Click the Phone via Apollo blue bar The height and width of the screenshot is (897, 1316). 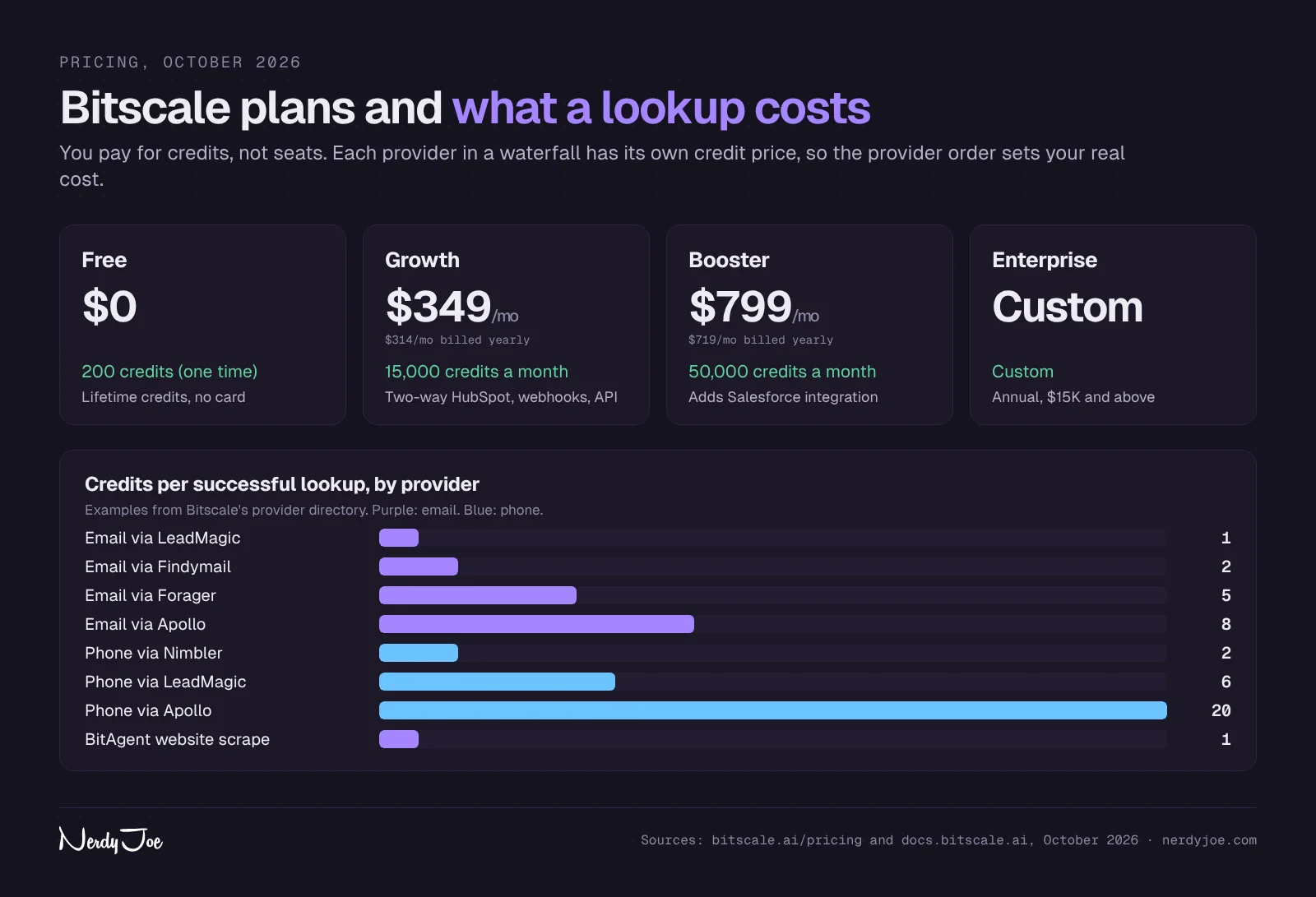coord(773,710)
